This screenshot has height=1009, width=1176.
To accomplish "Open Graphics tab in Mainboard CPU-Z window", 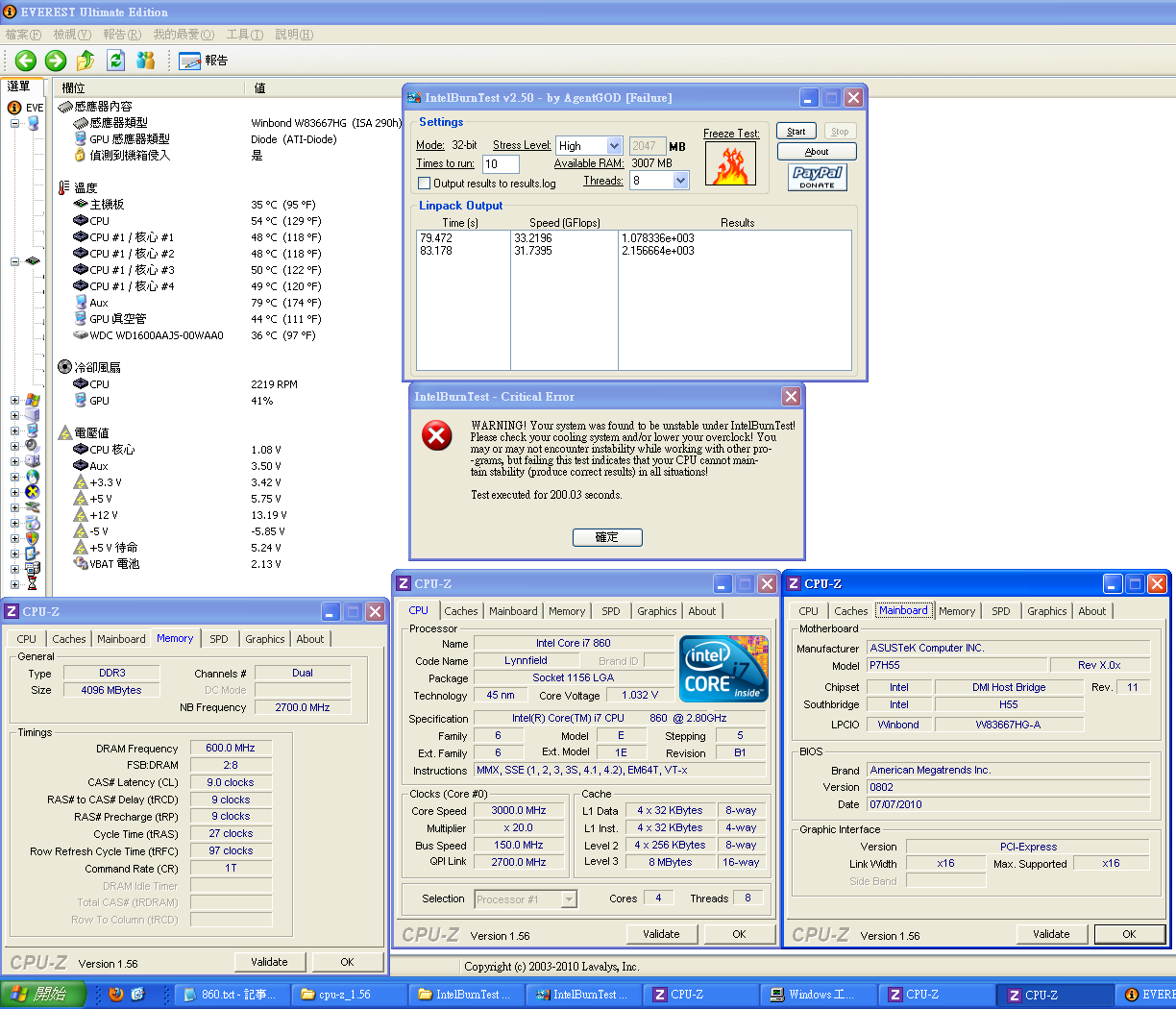I will pos(1047,611).
